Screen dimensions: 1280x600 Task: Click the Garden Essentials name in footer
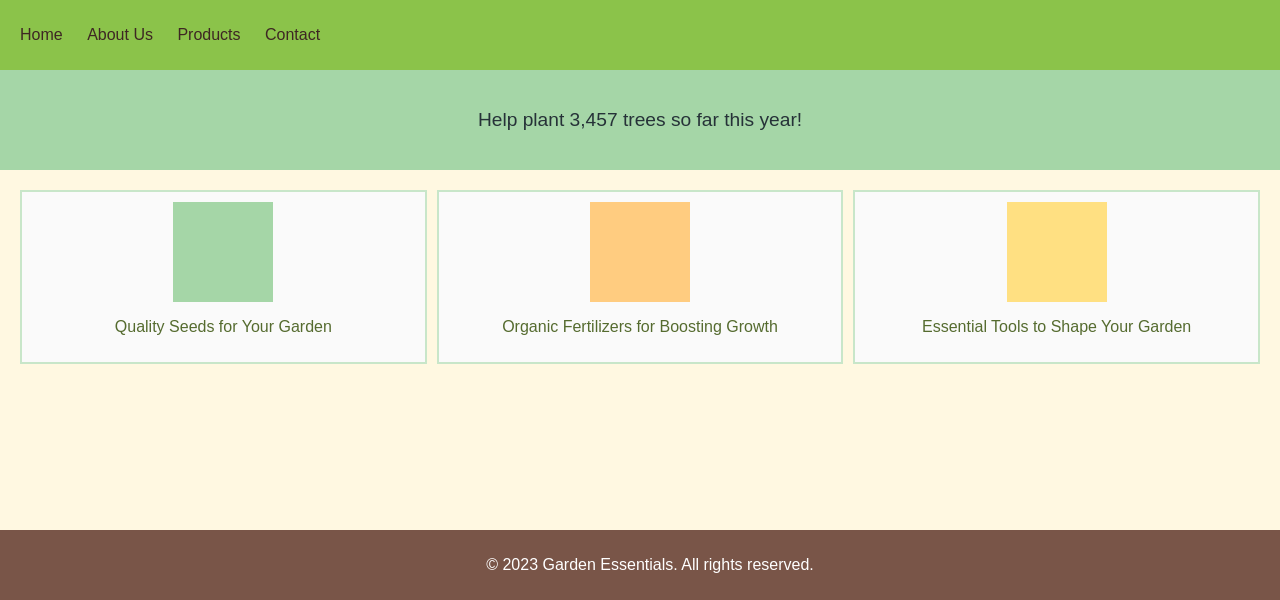(608, 565)
